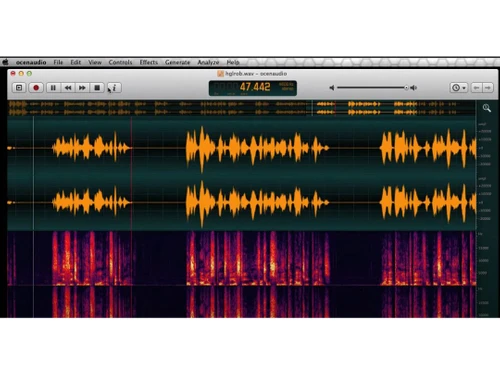Open the Effects menu
The image size is (500, 375).
coord(149,62)
